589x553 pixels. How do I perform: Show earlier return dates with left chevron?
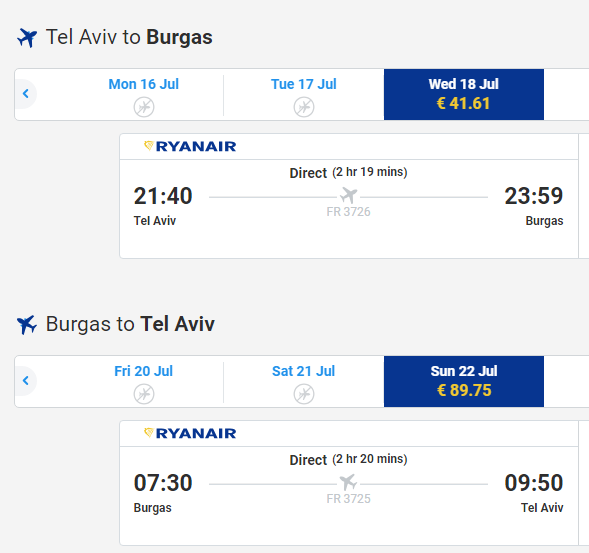26,381
